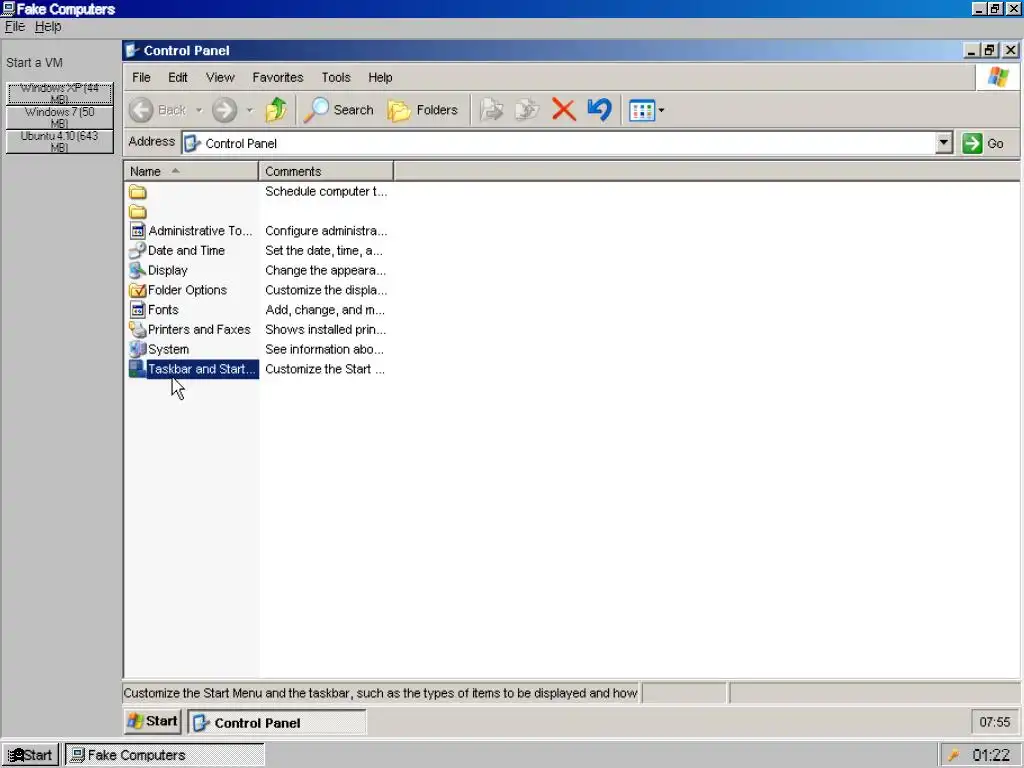Screen dimensions: 1024x768
Task: Click the green Go arrow button
Action: point(972,143)
